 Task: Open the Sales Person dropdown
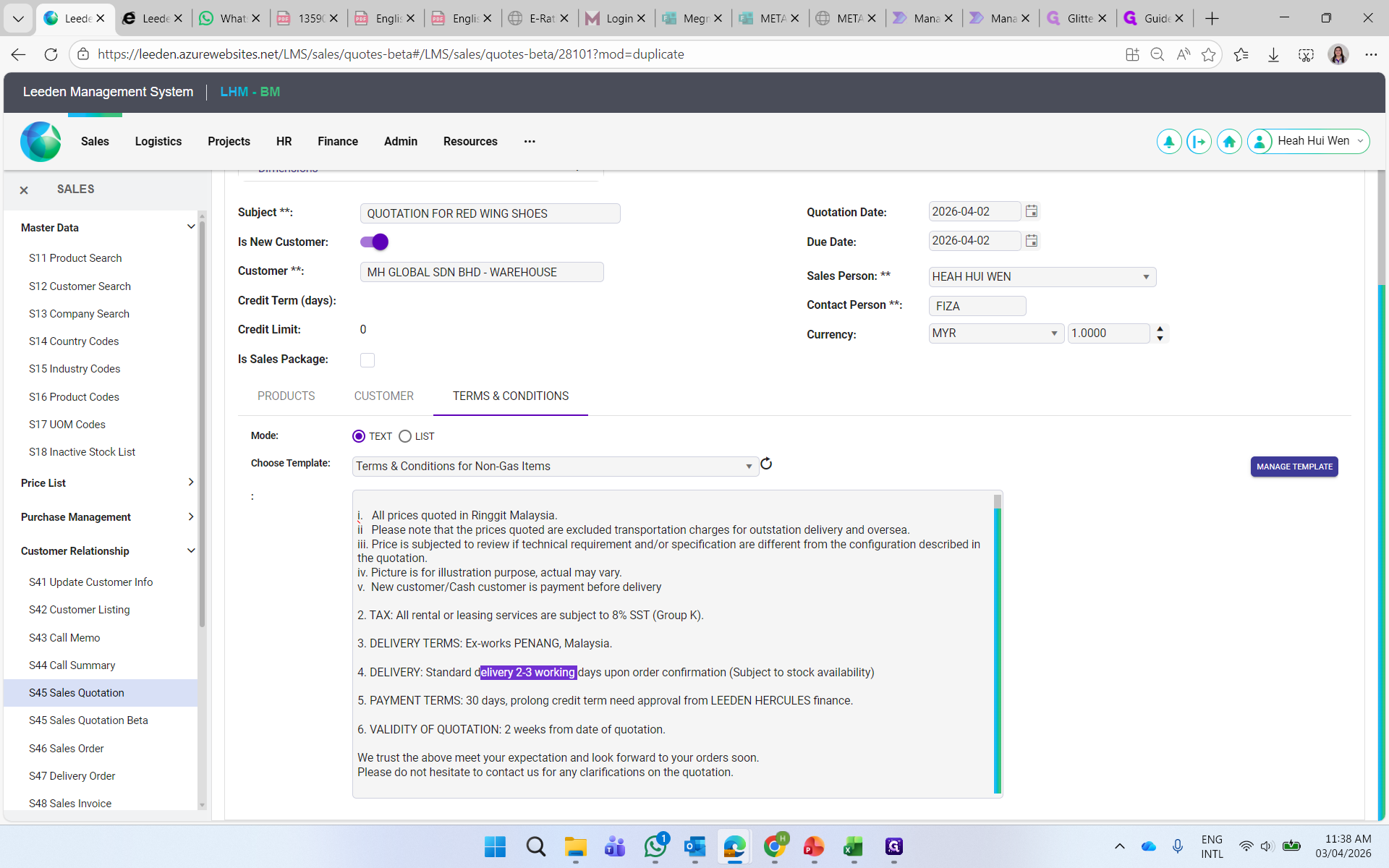[x=1042, y=277]
